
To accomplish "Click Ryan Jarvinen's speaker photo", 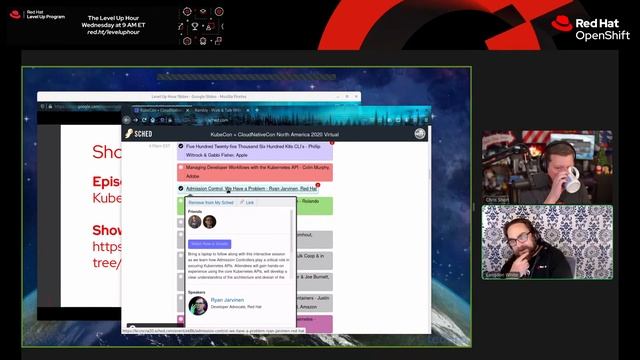I will pos(198,305).
